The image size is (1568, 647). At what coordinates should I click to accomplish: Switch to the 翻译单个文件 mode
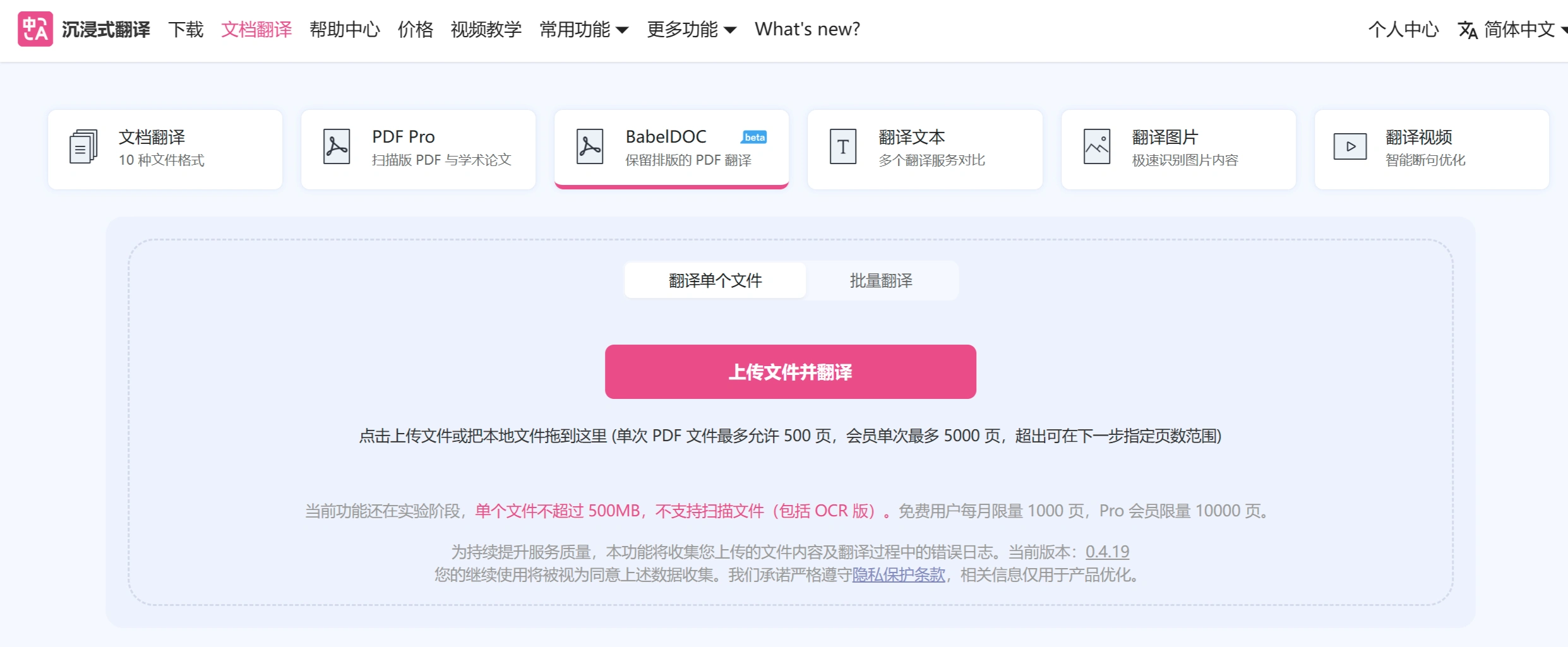tap(715, 280)
